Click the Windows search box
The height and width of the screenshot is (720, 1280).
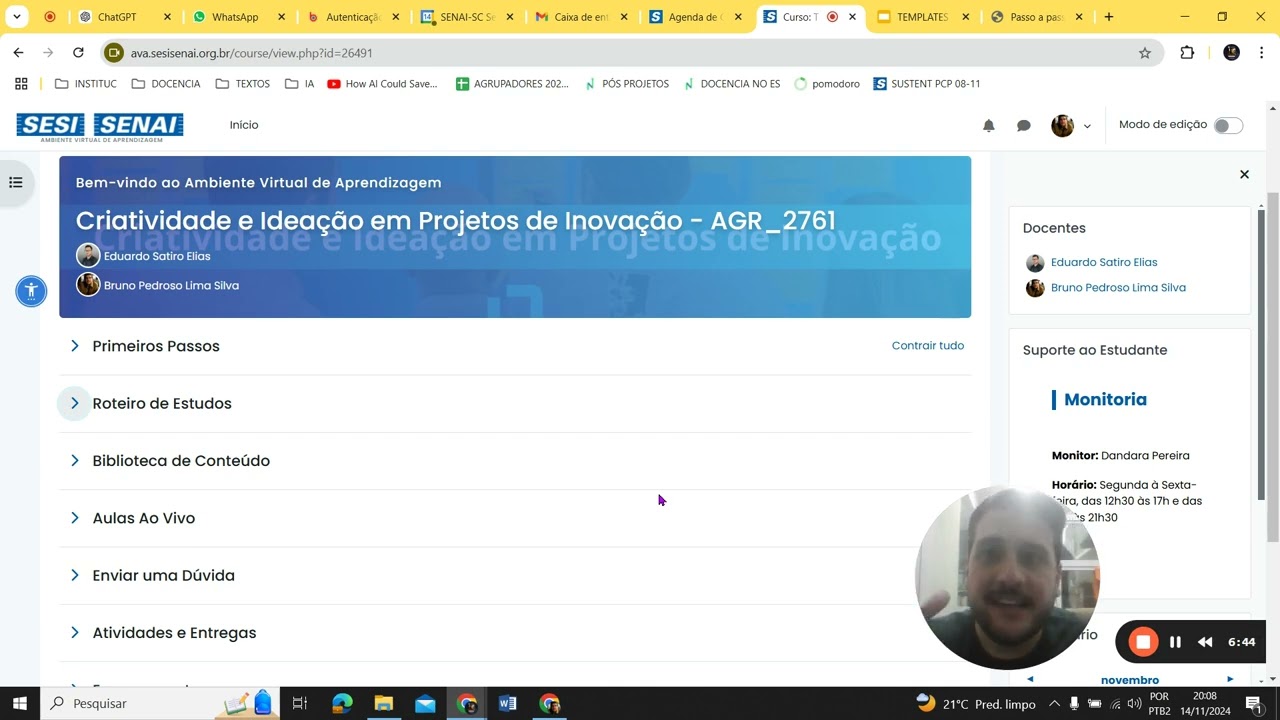(160, 703)
